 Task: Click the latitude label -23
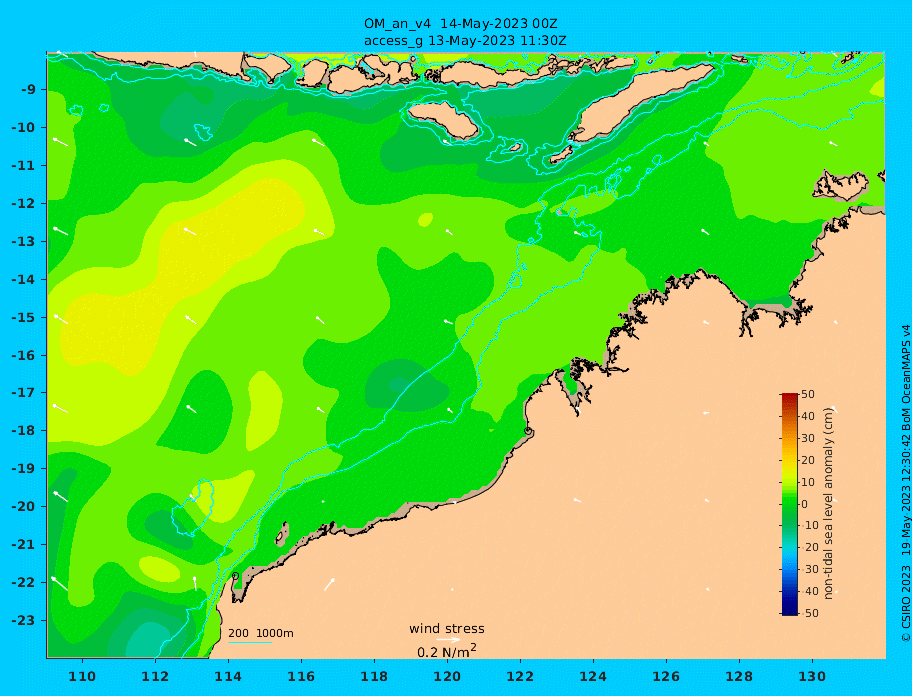pyautogui.click(x=24, y=620)
